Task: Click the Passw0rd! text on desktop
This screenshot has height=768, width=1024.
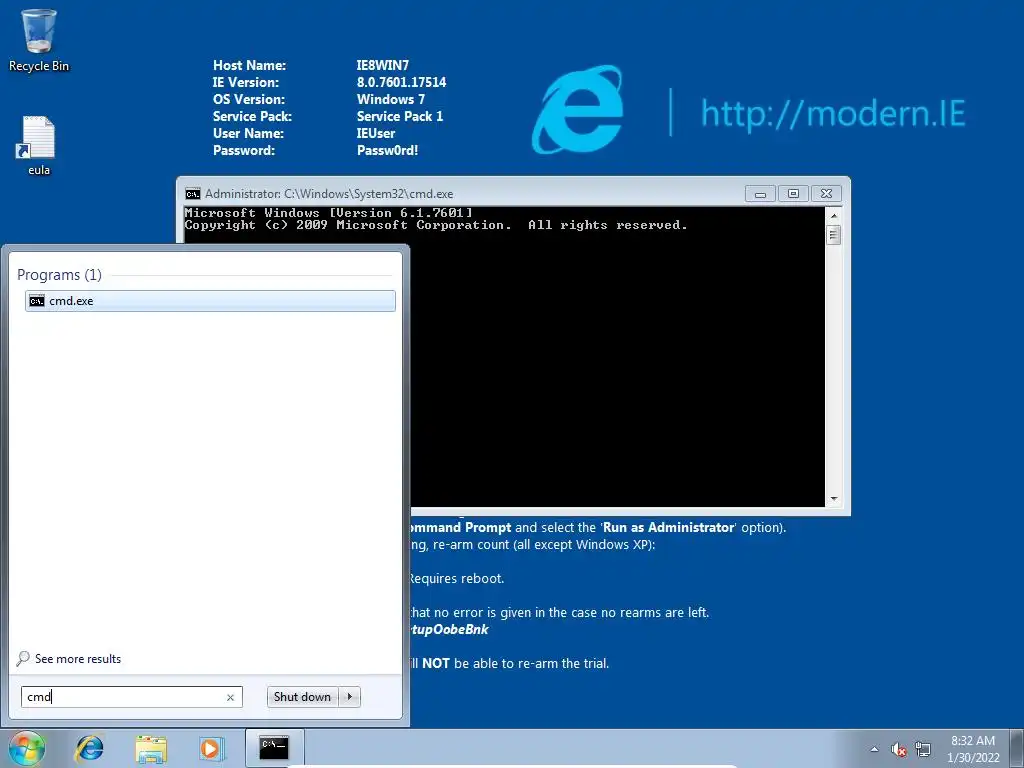Action: coord(387,150)
